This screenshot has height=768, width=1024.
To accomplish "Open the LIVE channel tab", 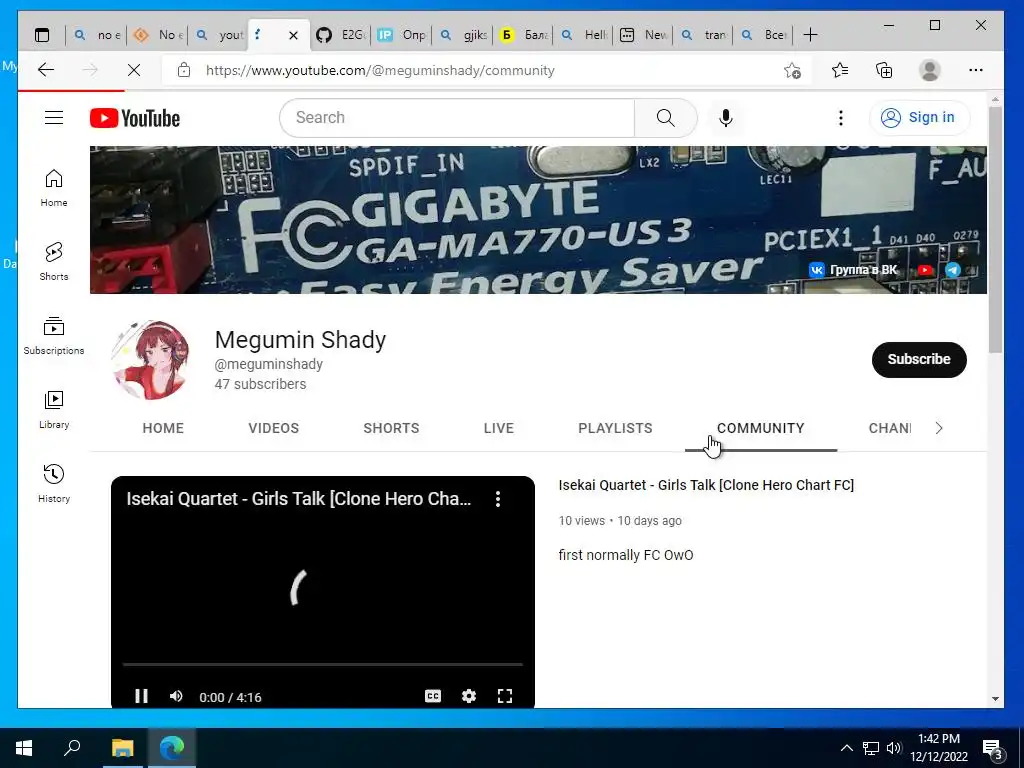I will pyautogui.click(x=499, y=428).
